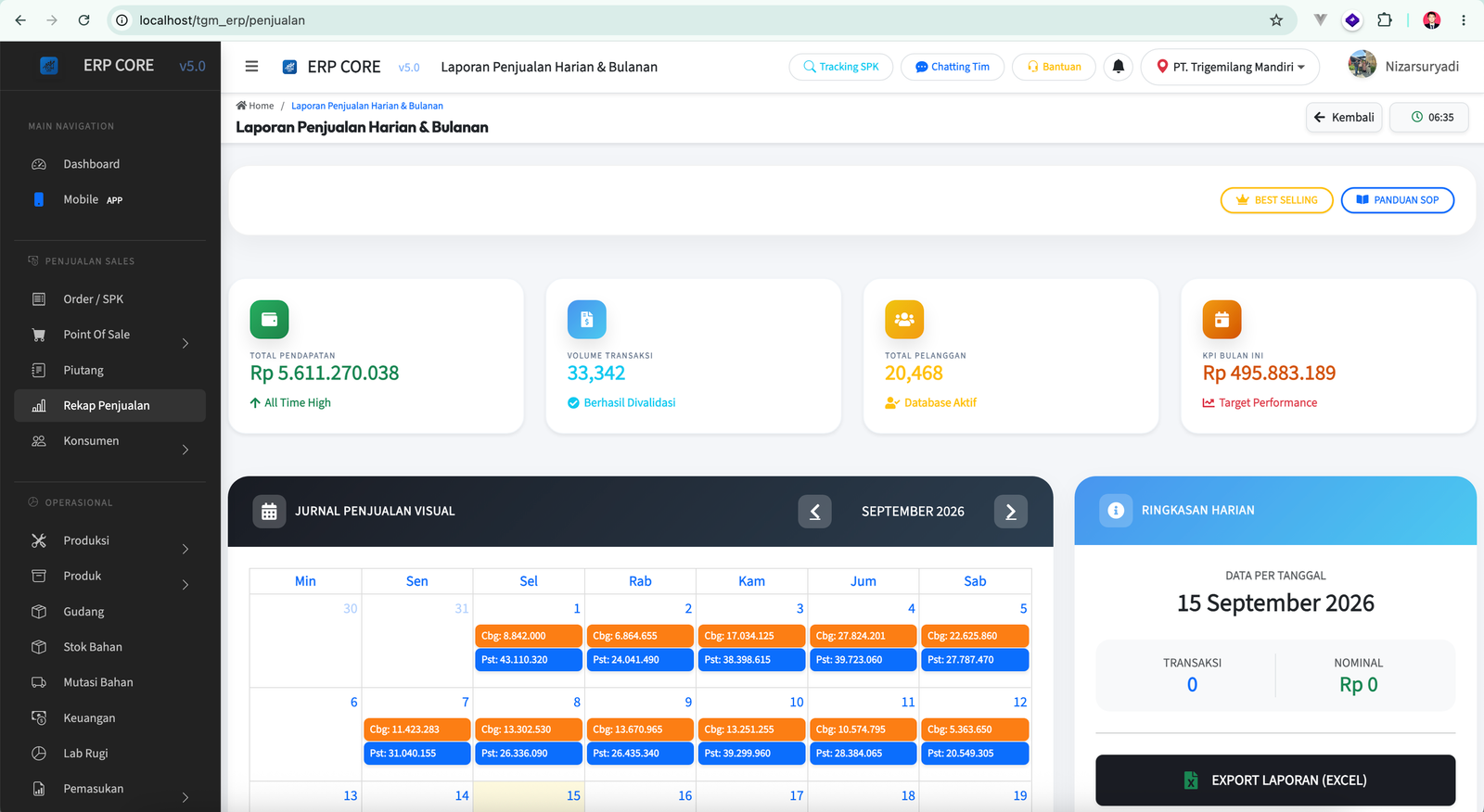Viewport: 1484px width, 812px height.
Task: Expand the Point Of Sale submenu
Action: 185,344
